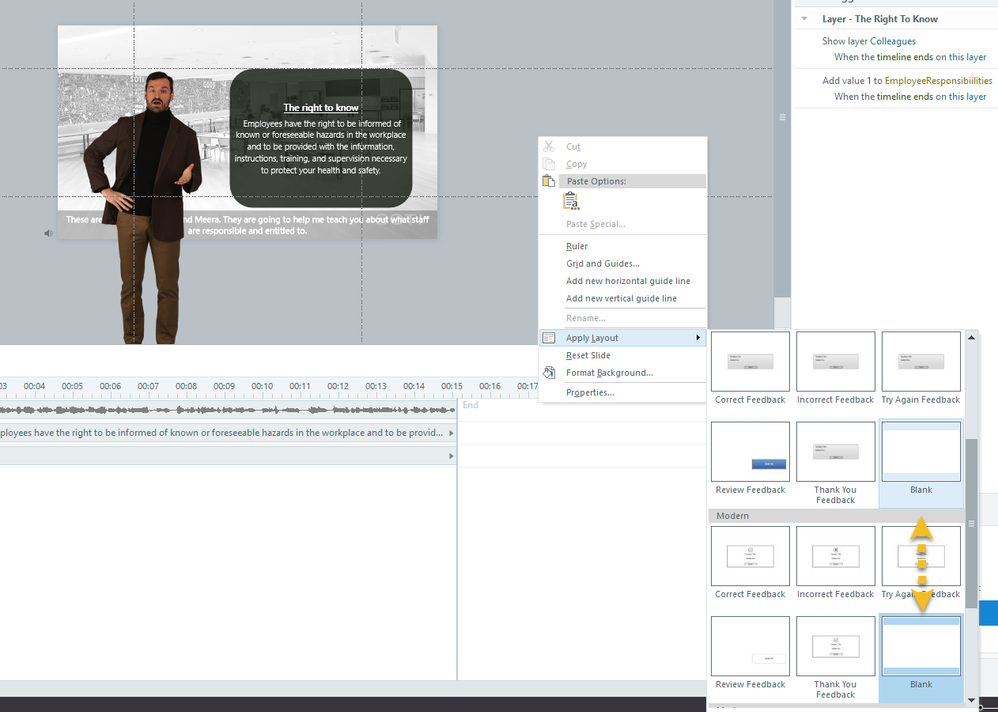Open the Colleagues layer link in triggers
Image resolution: width=998 pixels, height=712 pixels.
point(892,41)
